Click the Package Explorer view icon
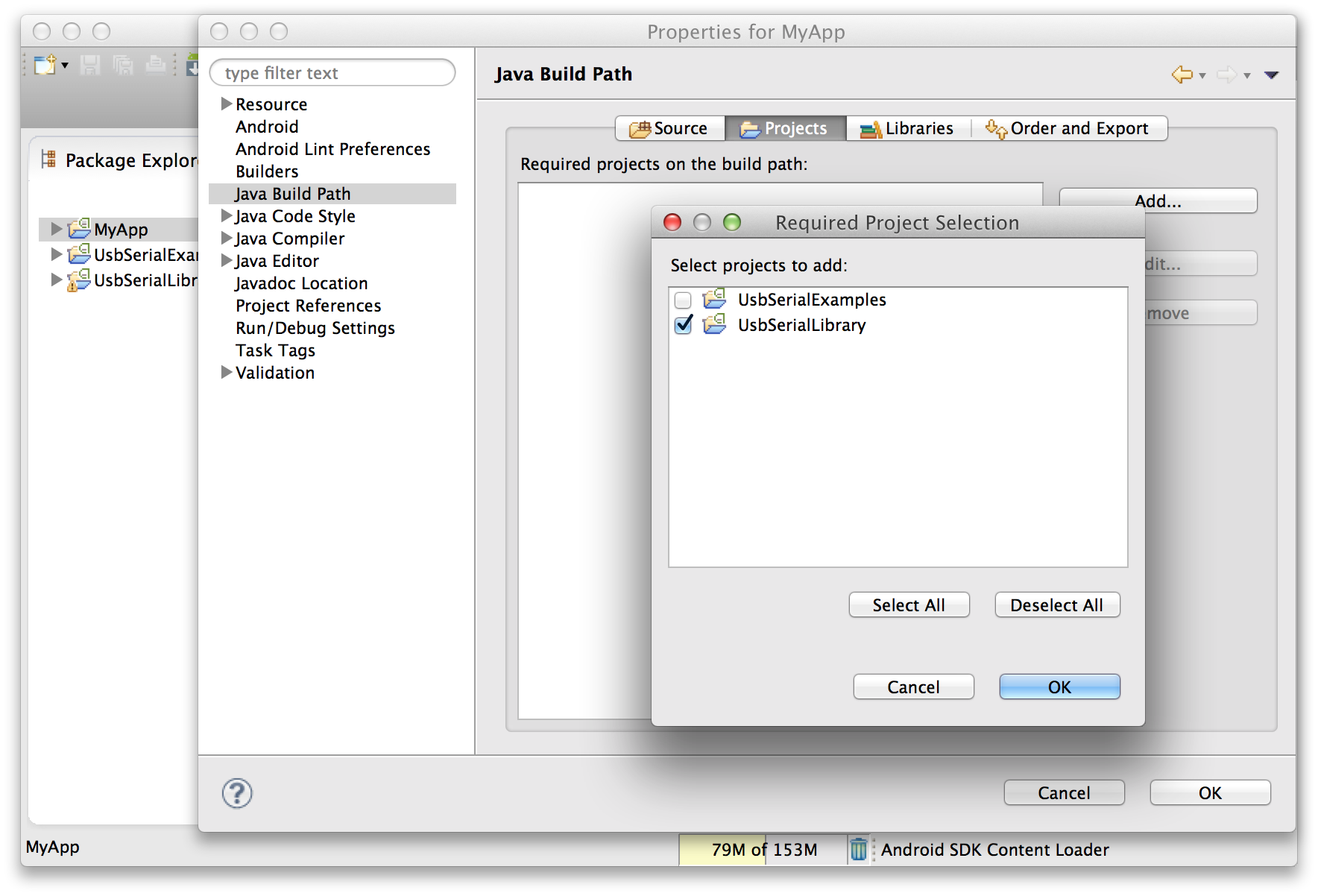Viewport: 1318px width, 896px height. (x=48, y=159)
